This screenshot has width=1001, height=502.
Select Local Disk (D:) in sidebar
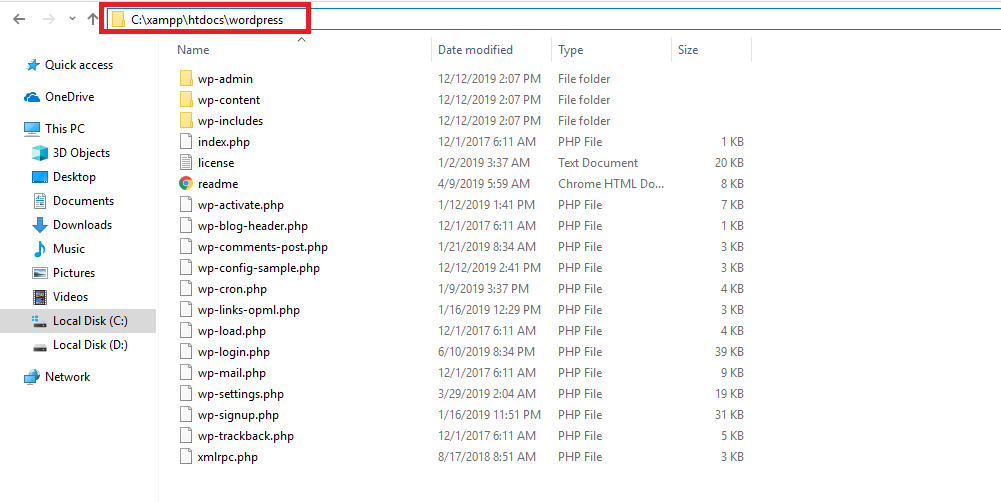click(90, 345)
